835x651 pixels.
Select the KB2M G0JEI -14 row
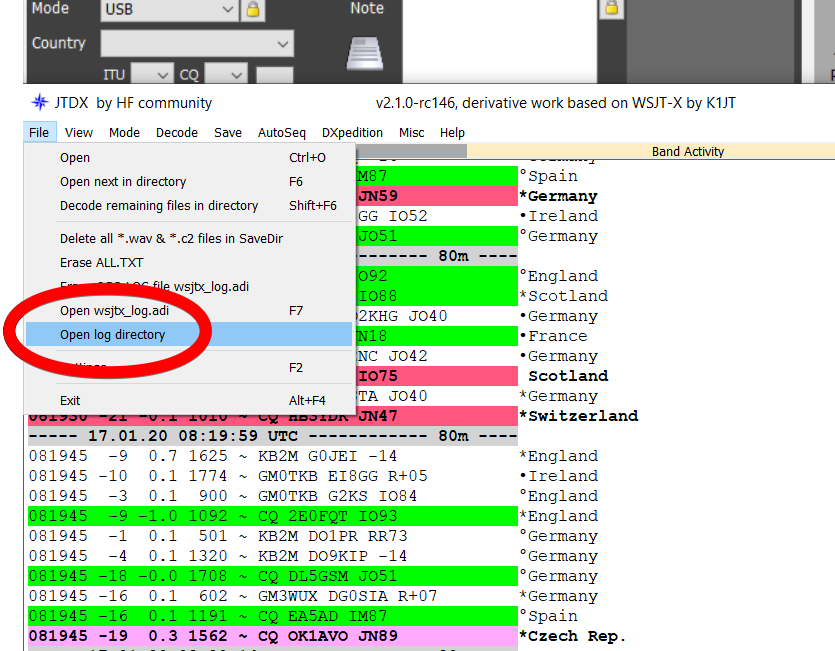point(273,456)
